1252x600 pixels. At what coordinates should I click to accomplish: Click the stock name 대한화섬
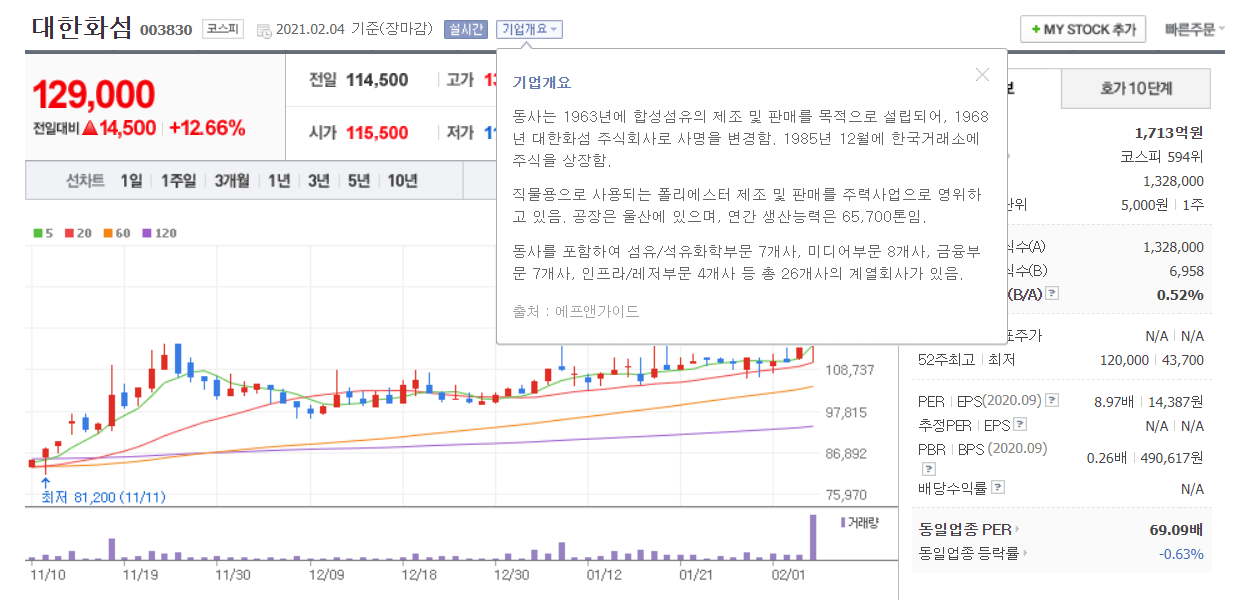(x=82, y=27)
